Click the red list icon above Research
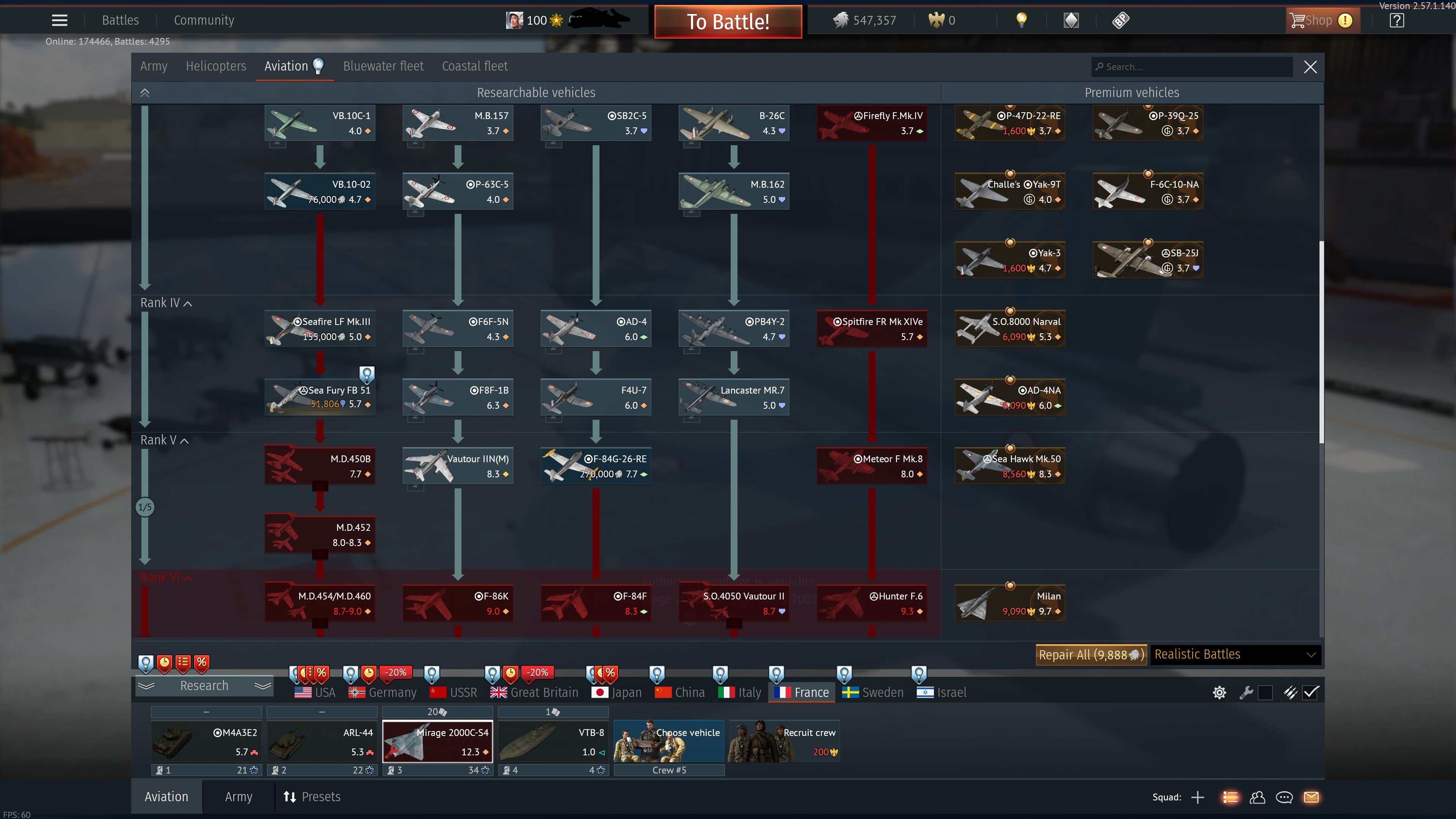Viewport: 1456px width, 819px height. tap(182, 663)
